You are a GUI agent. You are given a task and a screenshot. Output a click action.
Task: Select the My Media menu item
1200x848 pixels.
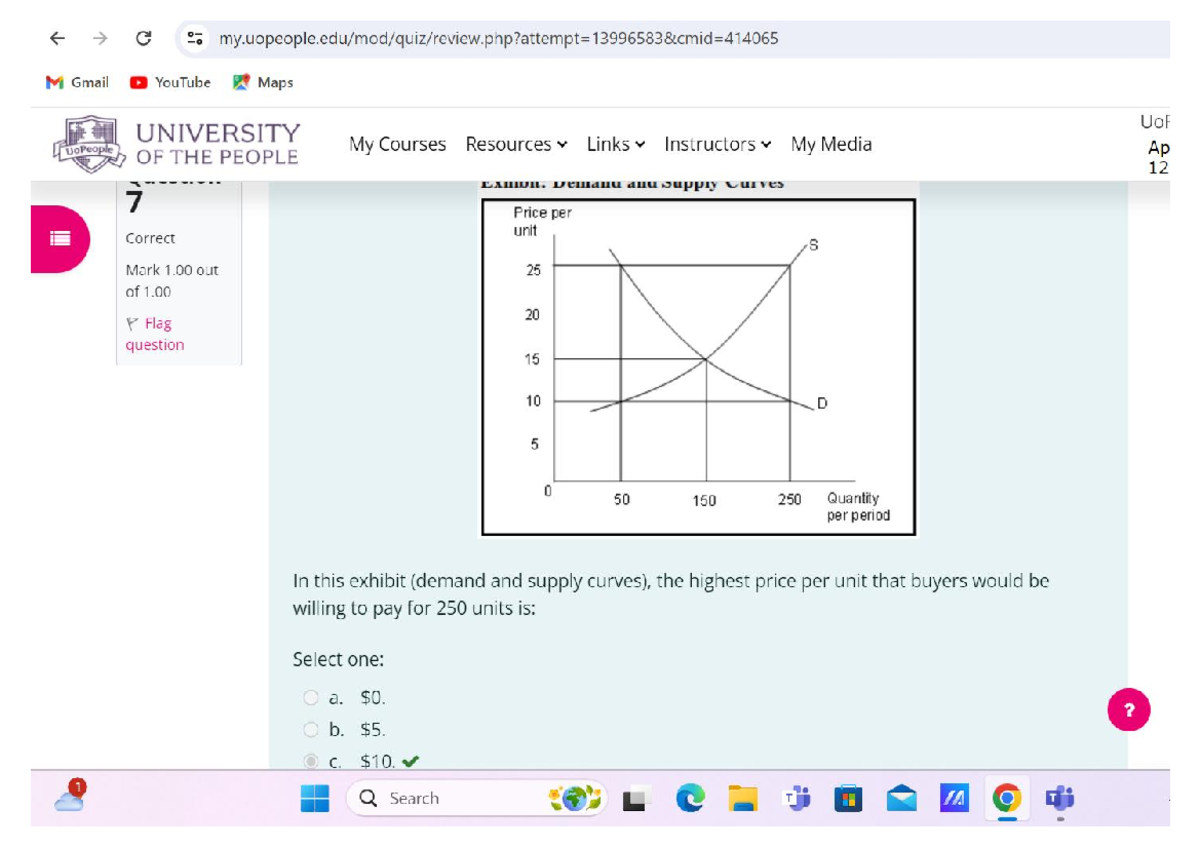(831, 144)
